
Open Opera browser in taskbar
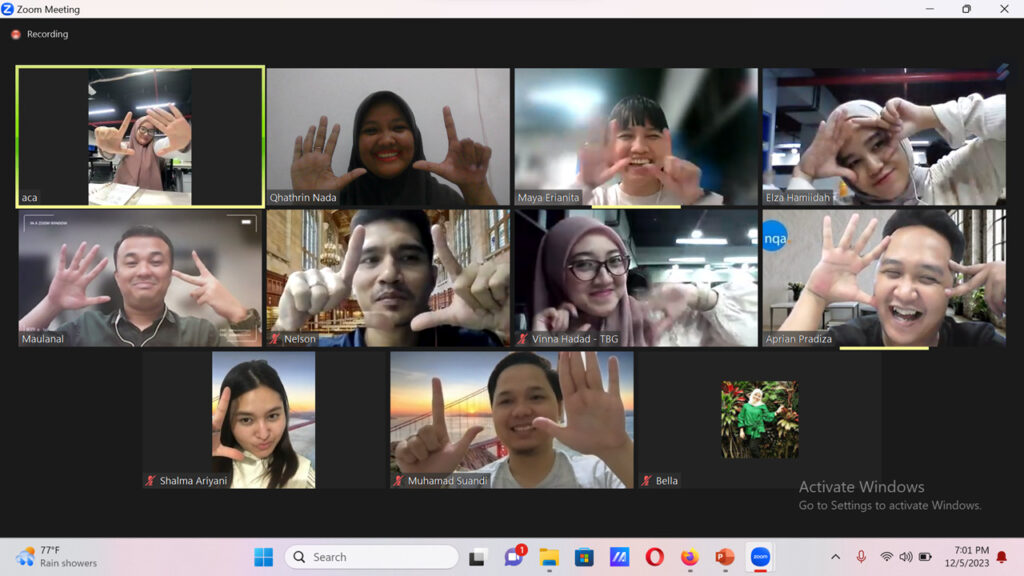coord(654,557)
